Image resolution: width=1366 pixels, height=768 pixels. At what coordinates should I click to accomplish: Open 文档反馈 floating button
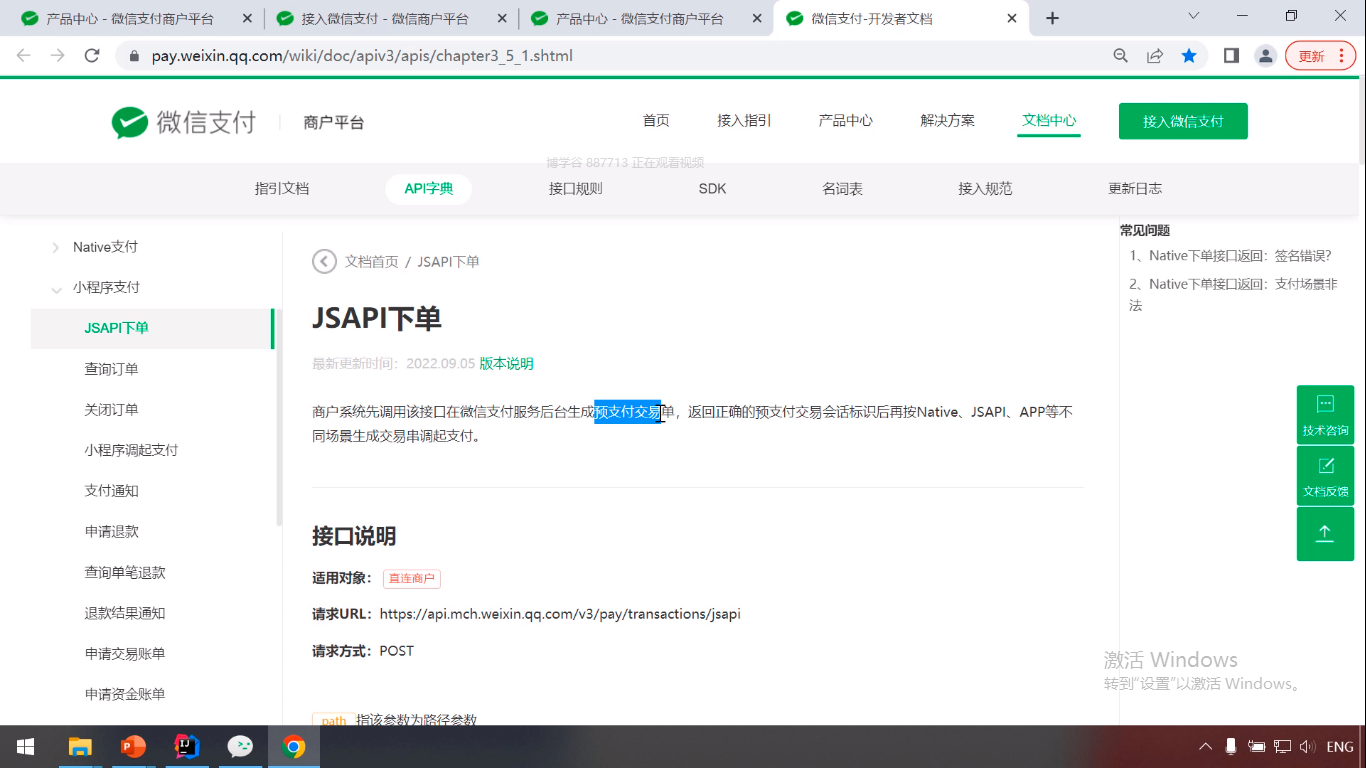click(1325, 476)
